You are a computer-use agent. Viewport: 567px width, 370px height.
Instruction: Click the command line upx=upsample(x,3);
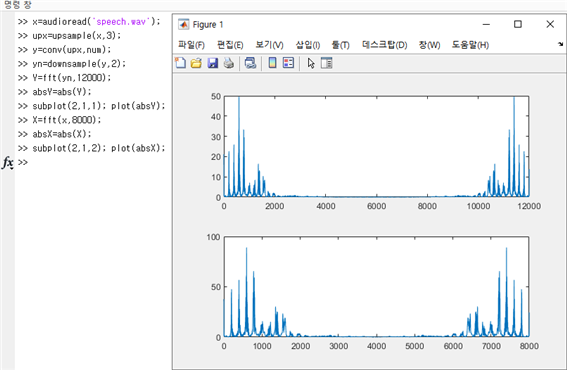pyautogui.click(x=77, y=36)
